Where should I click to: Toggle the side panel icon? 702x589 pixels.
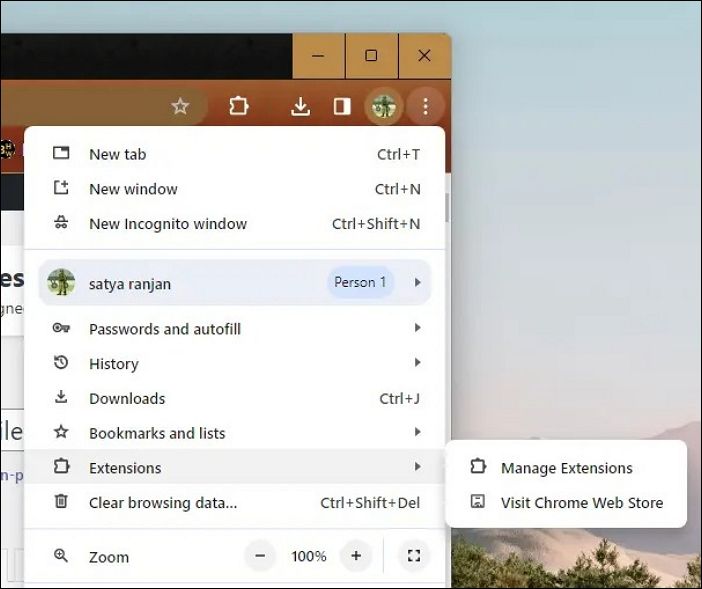342,106
